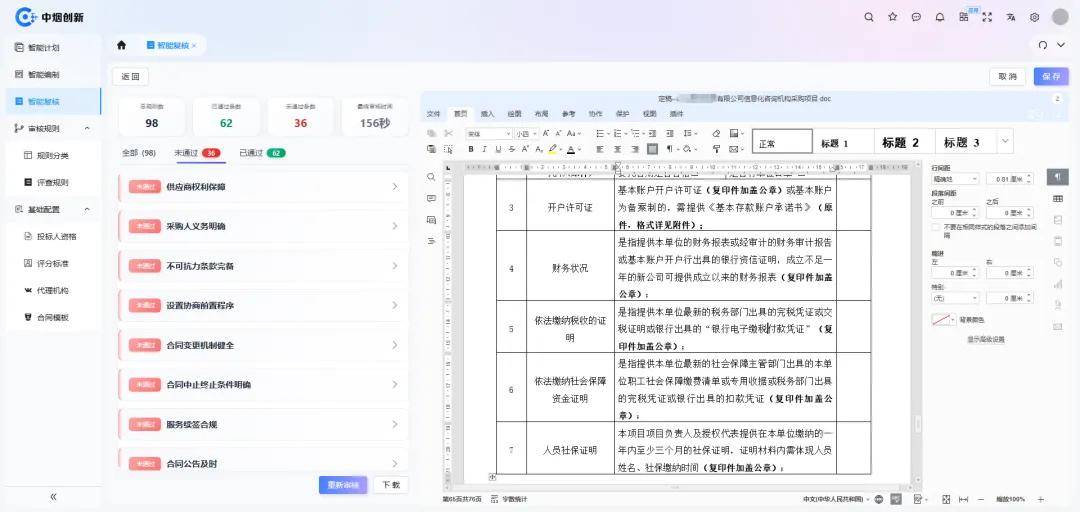This screenshot has height=512, width=1080.
Task: Open the 插入 menu tab in editor
Action: pos(487,114)
